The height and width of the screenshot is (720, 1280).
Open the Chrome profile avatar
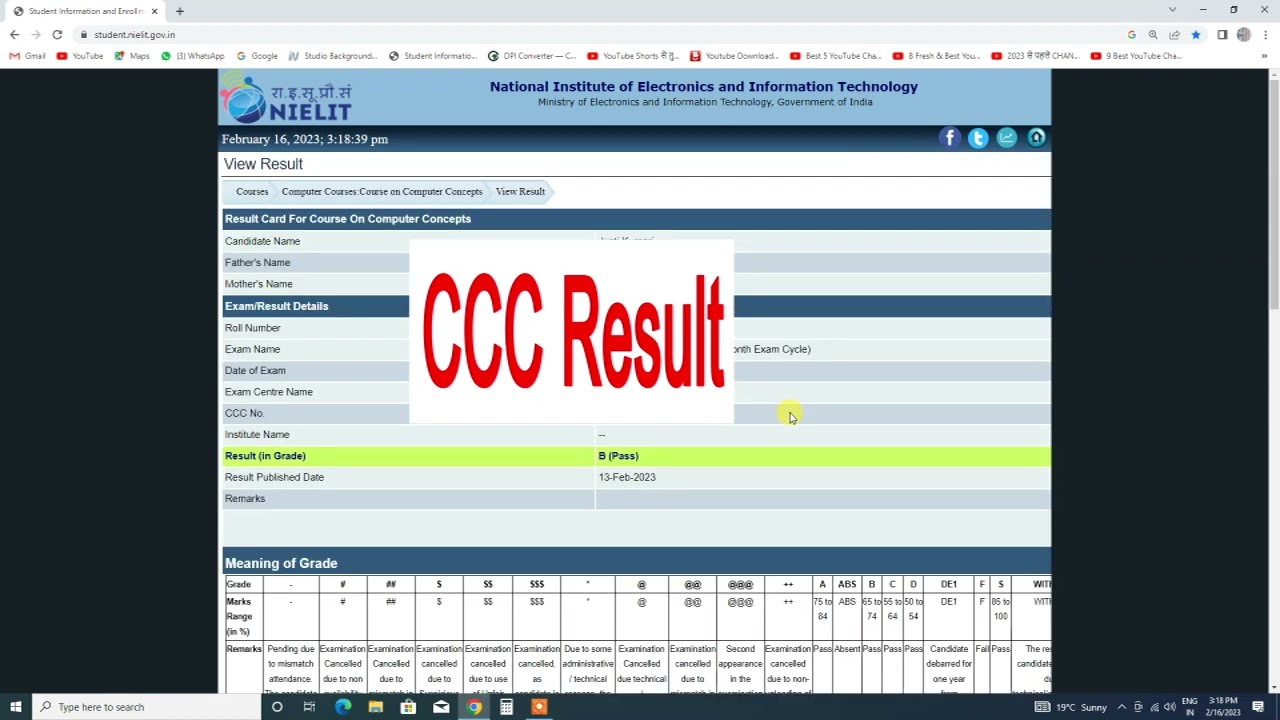(1243, 35)
